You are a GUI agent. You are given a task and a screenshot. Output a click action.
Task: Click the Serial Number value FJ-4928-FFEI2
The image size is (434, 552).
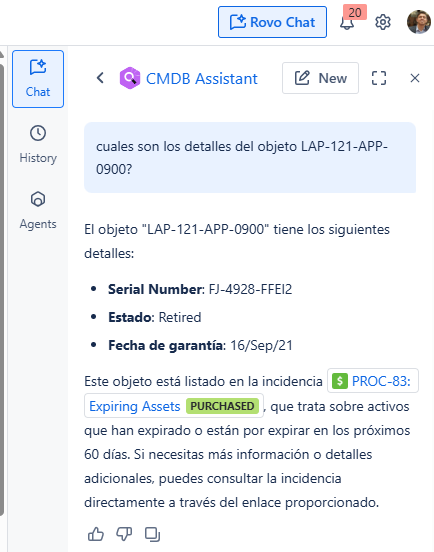(250, 289)
